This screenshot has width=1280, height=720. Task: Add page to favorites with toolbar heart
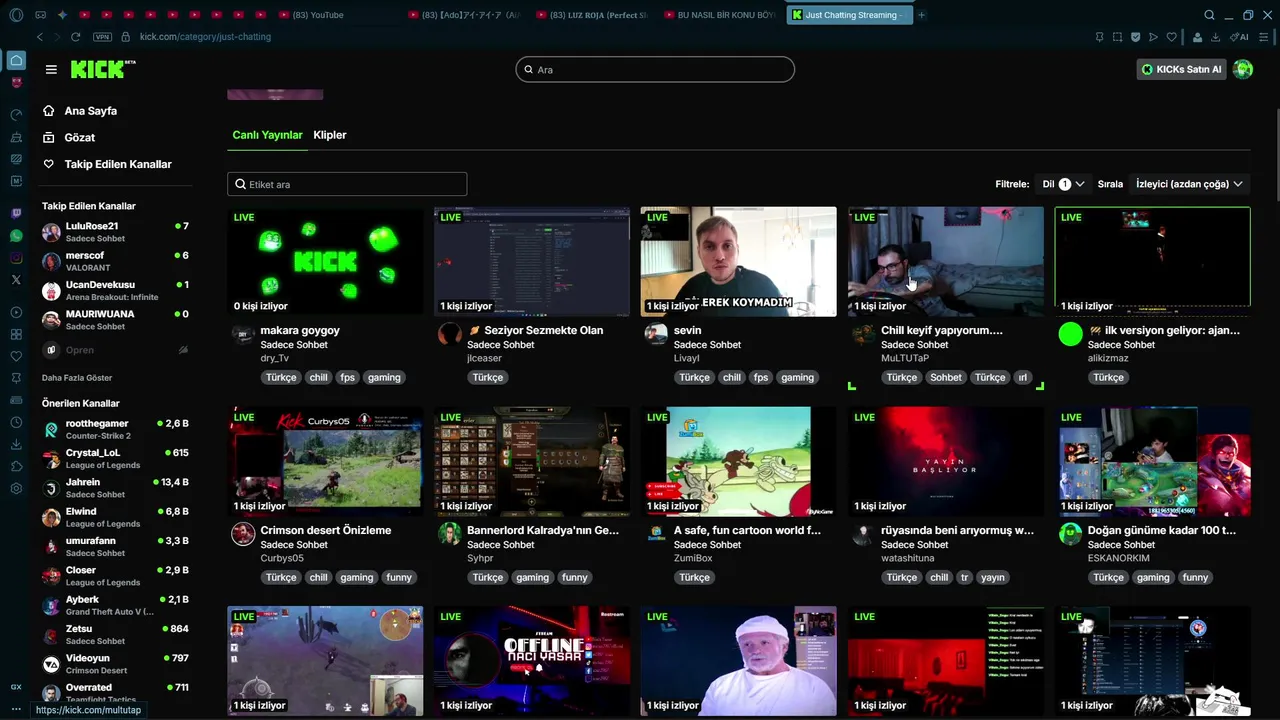coord(1171,37)
